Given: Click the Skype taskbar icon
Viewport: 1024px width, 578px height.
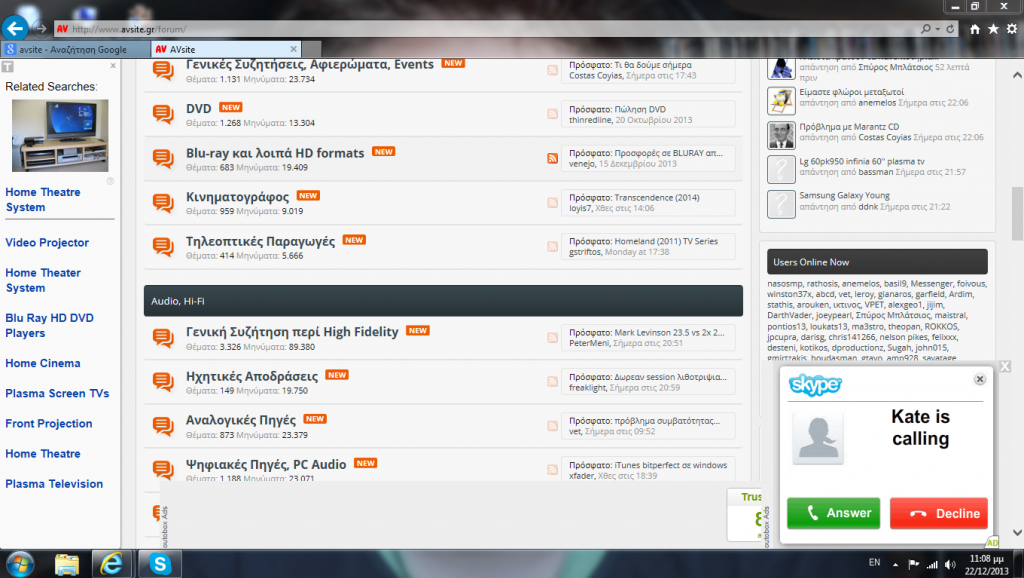Looking at the screenshot, I should pos(160,564).
